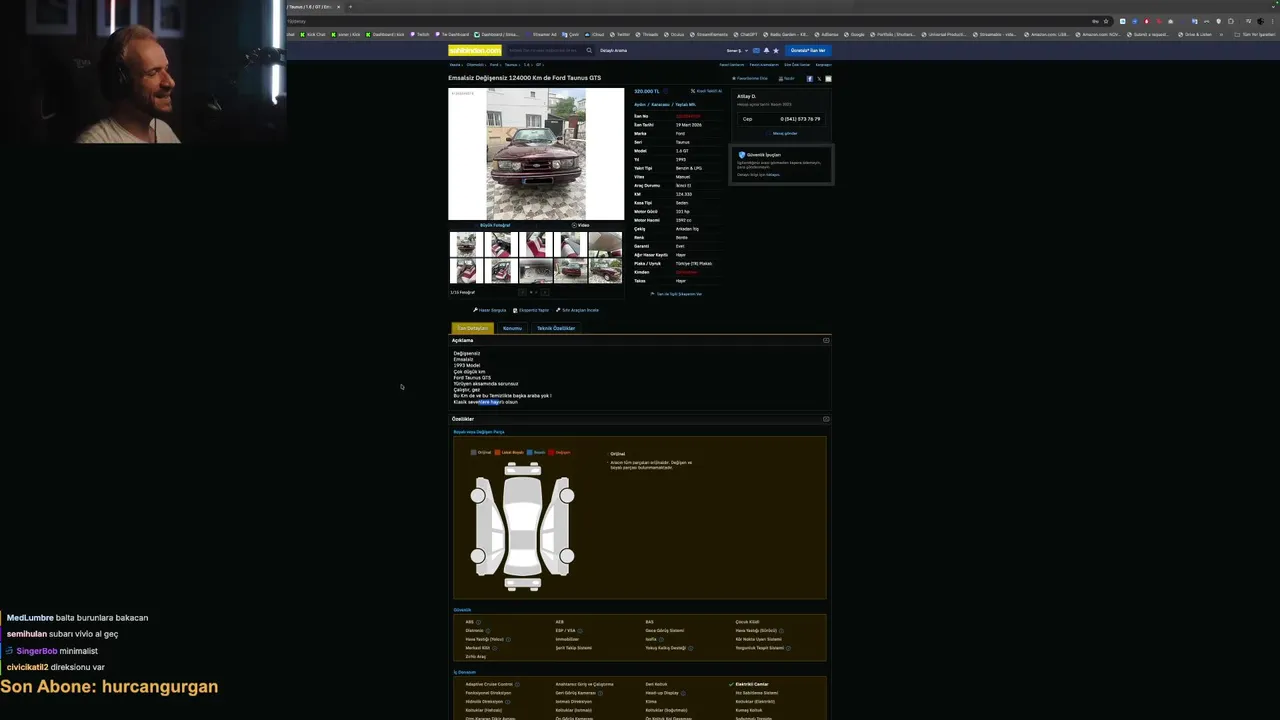This screenshot has height=720, width=1280.
Task: Click the Hasar Sorgula link
Action: (490, 310)
